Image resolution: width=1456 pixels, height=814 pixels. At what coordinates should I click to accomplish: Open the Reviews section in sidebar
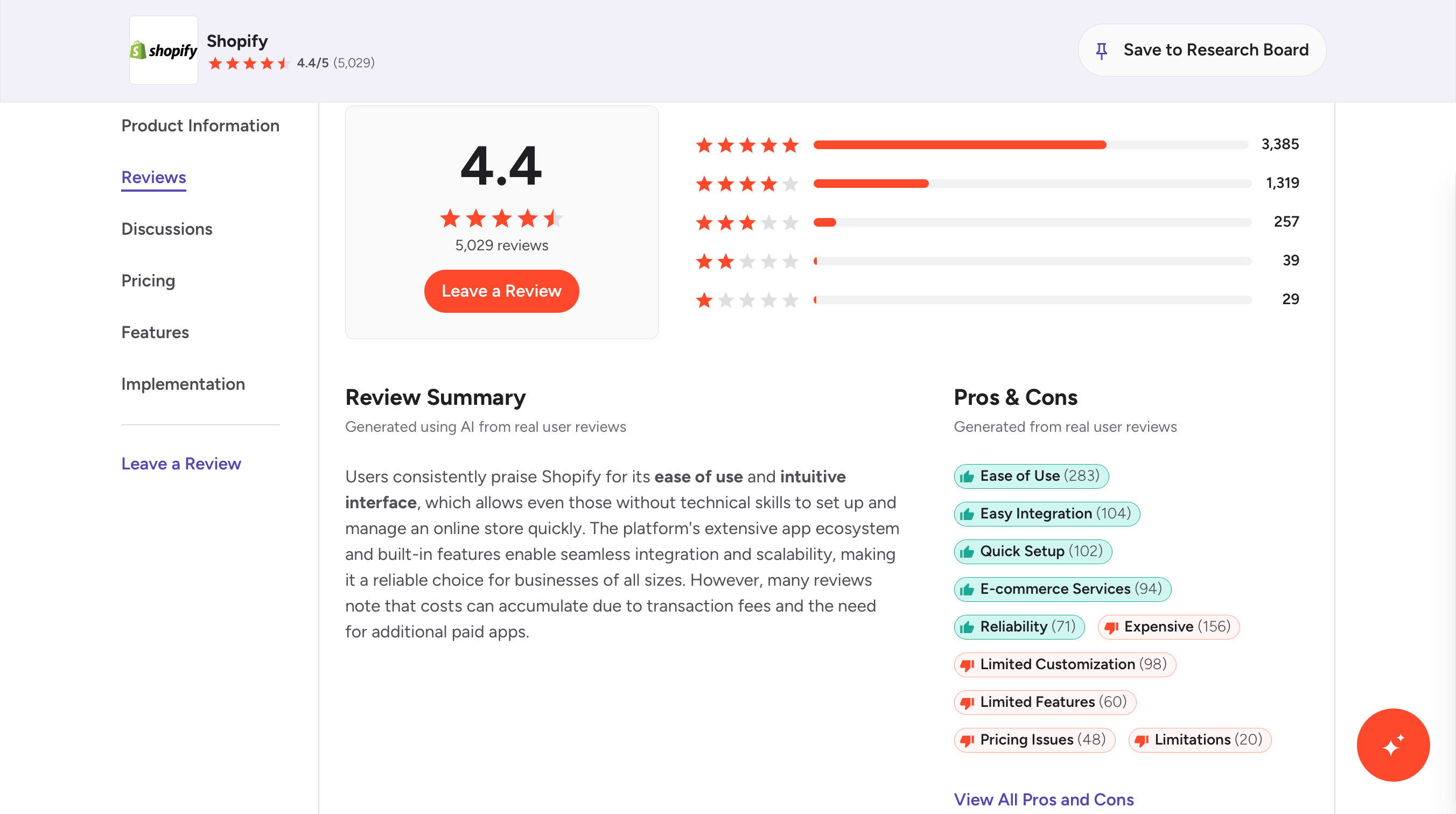tap(153, 178)
